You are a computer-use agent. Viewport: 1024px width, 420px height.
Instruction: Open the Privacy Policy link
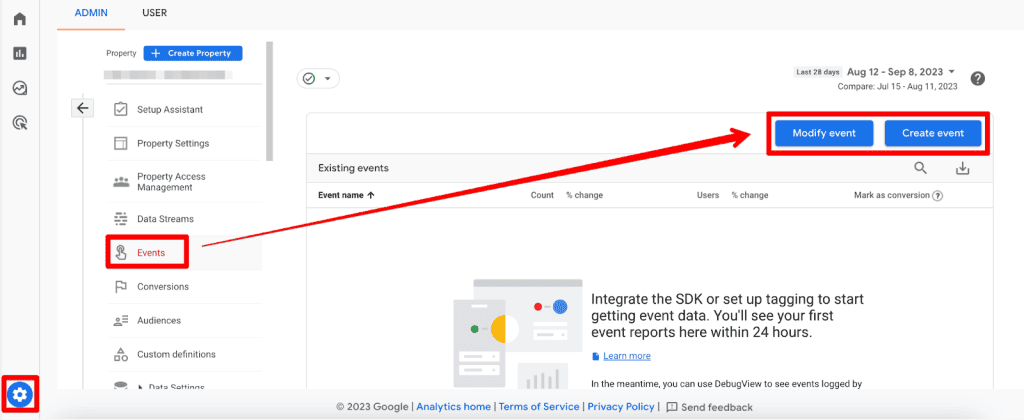point(620,407)
